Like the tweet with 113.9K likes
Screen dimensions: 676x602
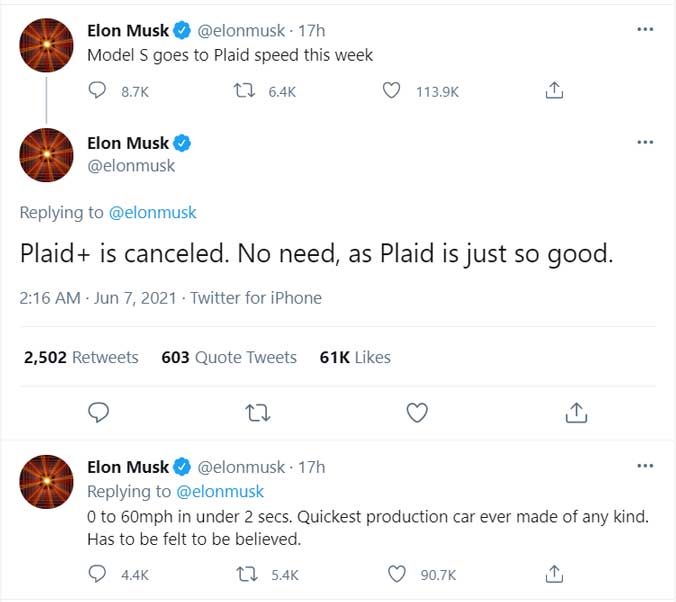pyautogui.click(x=395, y=91)
